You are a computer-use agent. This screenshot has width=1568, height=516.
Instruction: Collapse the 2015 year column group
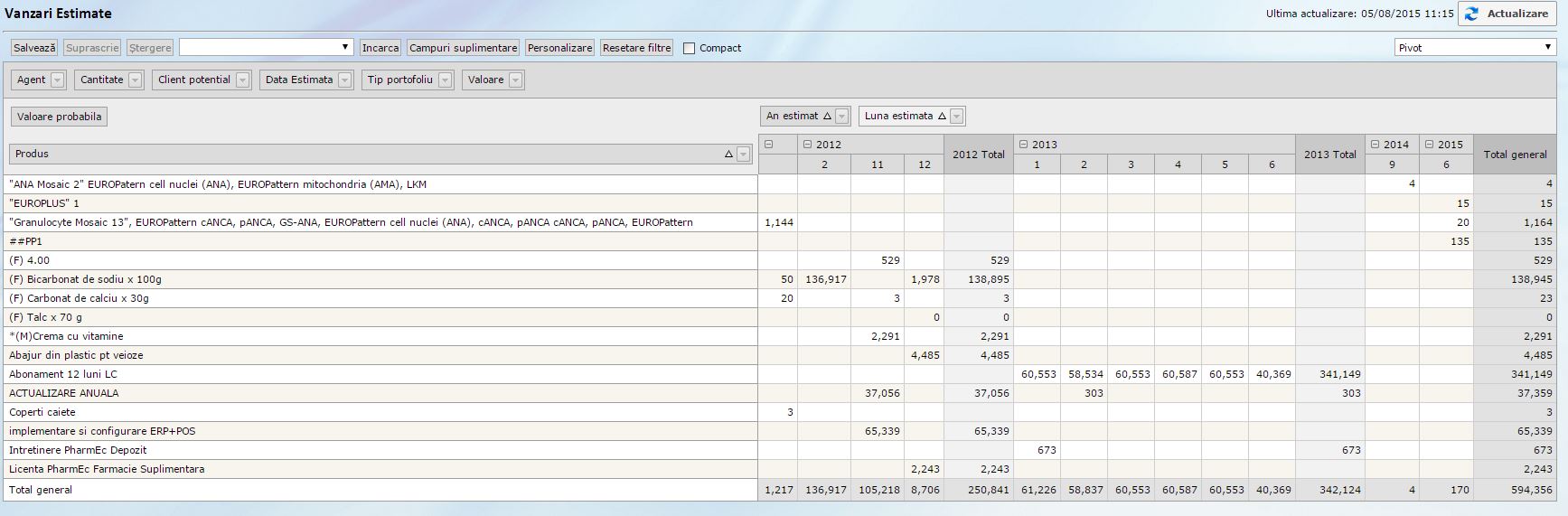(x=1428, y=145)
